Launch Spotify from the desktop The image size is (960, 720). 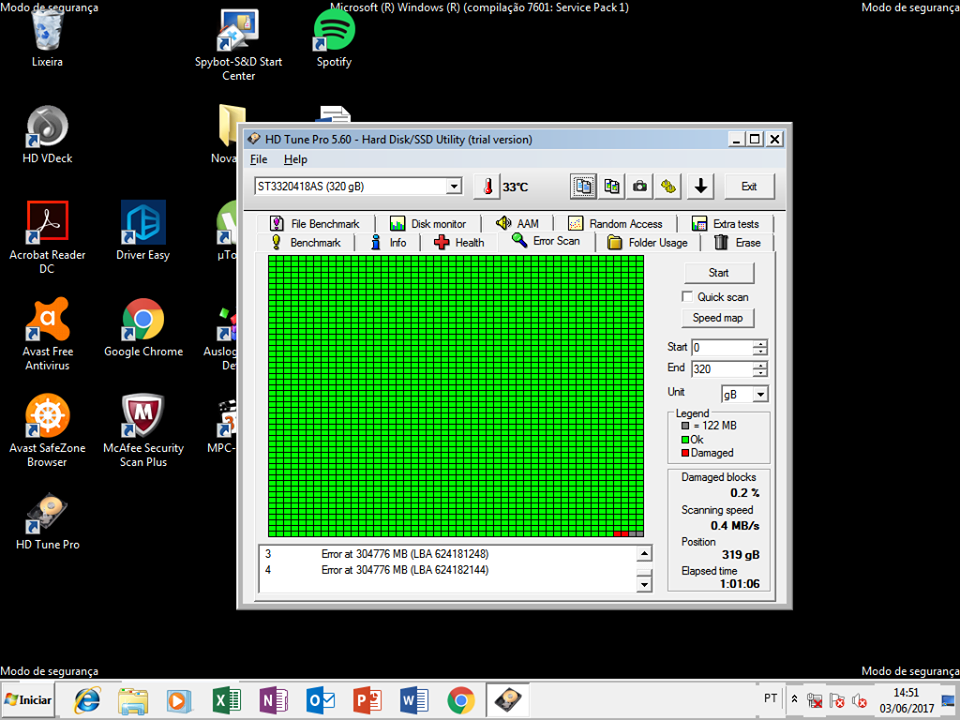coord(334,38)
